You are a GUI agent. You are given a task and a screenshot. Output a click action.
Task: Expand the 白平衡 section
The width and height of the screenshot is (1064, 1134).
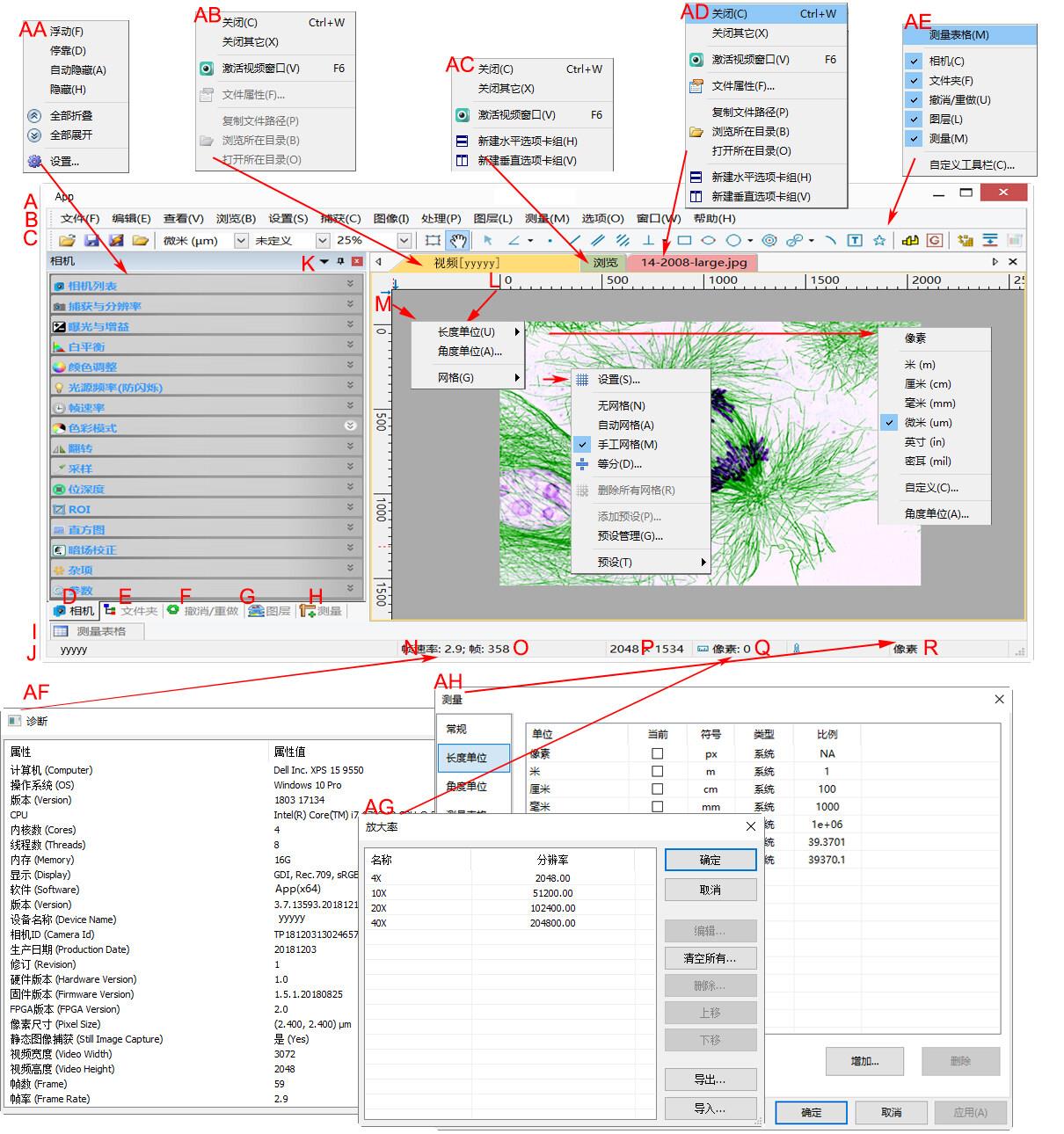click(206, 346)
